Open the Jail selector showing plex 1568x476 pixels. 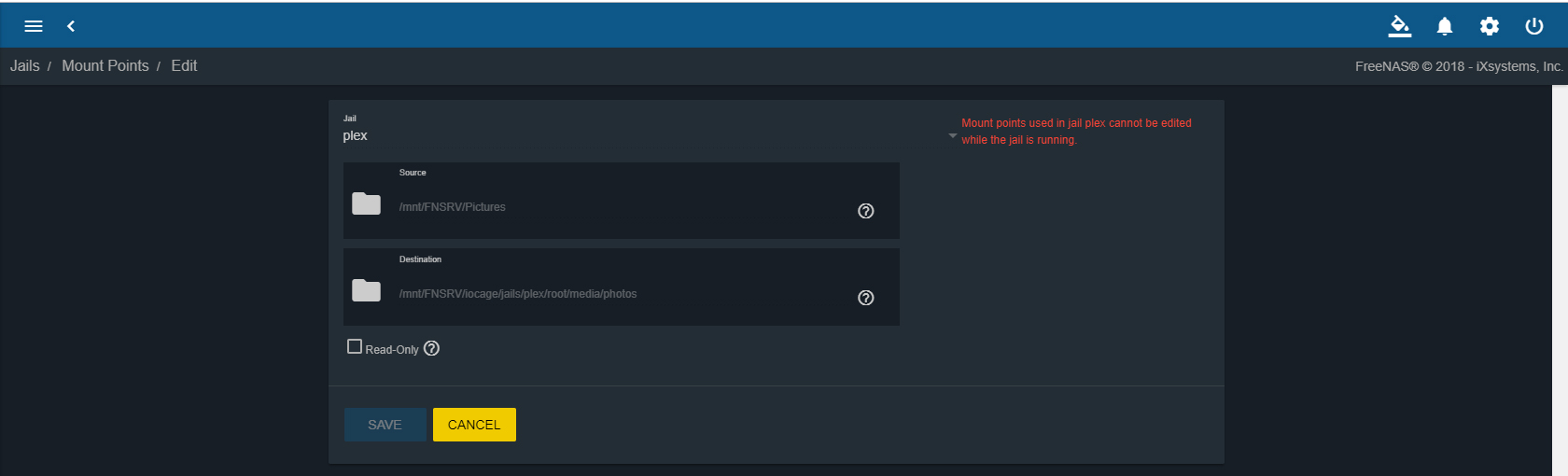[651, 135]
